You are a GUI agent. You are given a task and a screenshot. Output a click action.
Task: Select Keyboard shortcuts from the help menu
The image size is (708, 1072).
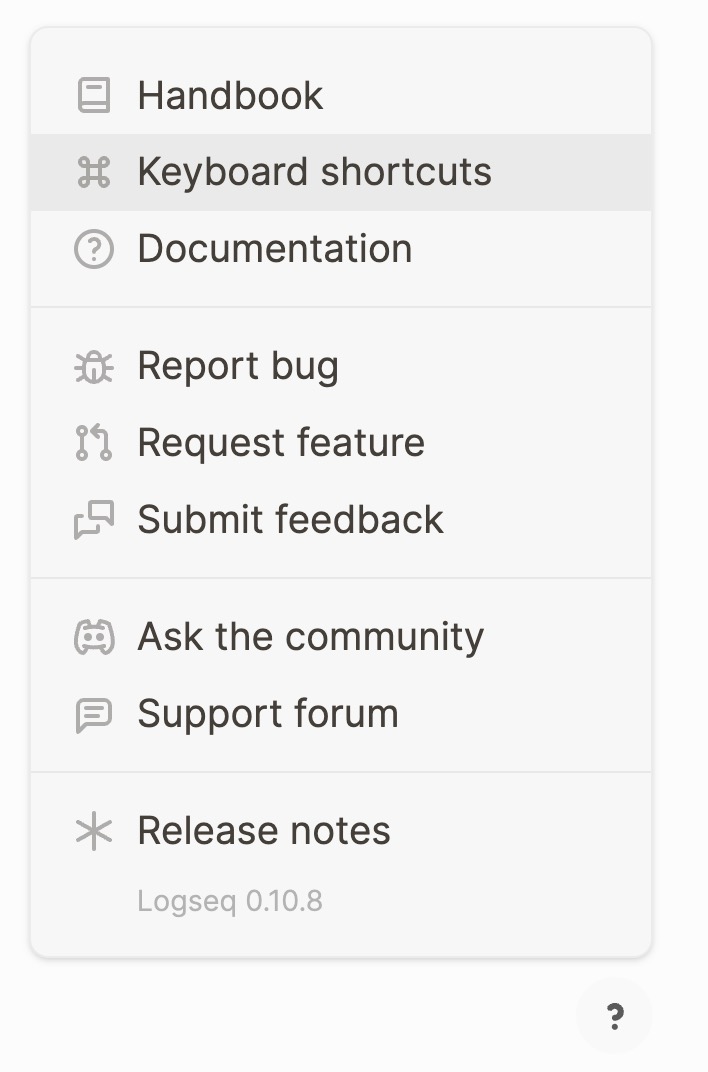point(341,172)
